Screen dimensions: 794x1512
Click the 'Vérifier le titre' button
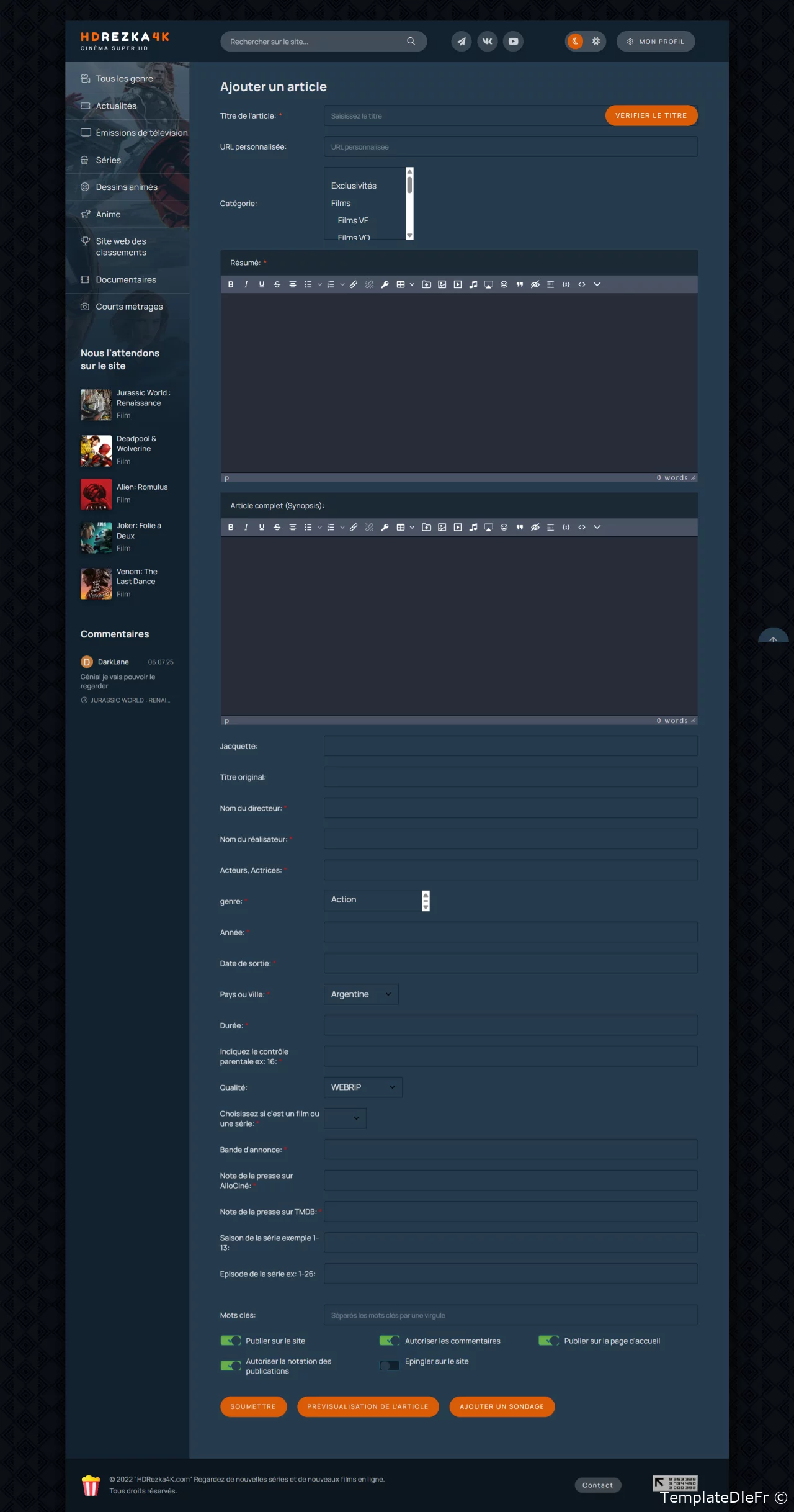point(651,116)
